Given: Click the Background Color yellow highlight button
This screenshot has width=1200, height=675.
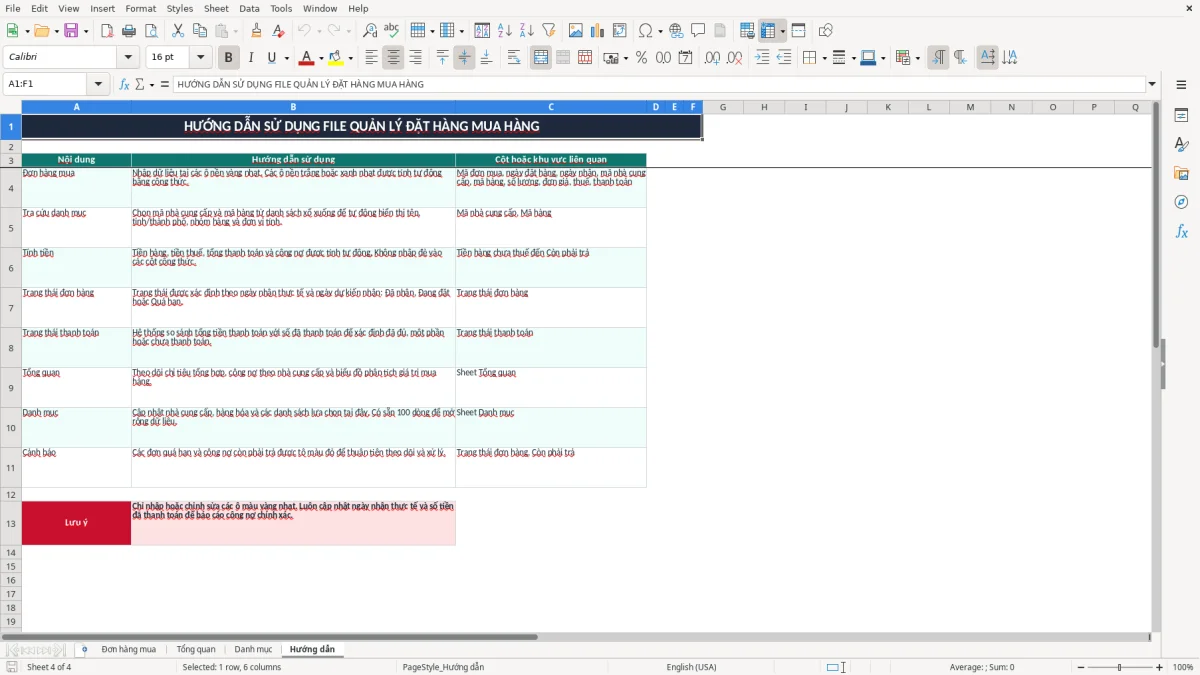Looking at the screenshot, I should tap(335, 58).
